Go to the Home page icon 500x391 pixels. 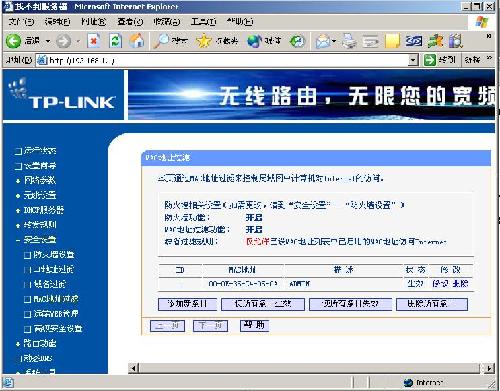(x=137, y=41)
